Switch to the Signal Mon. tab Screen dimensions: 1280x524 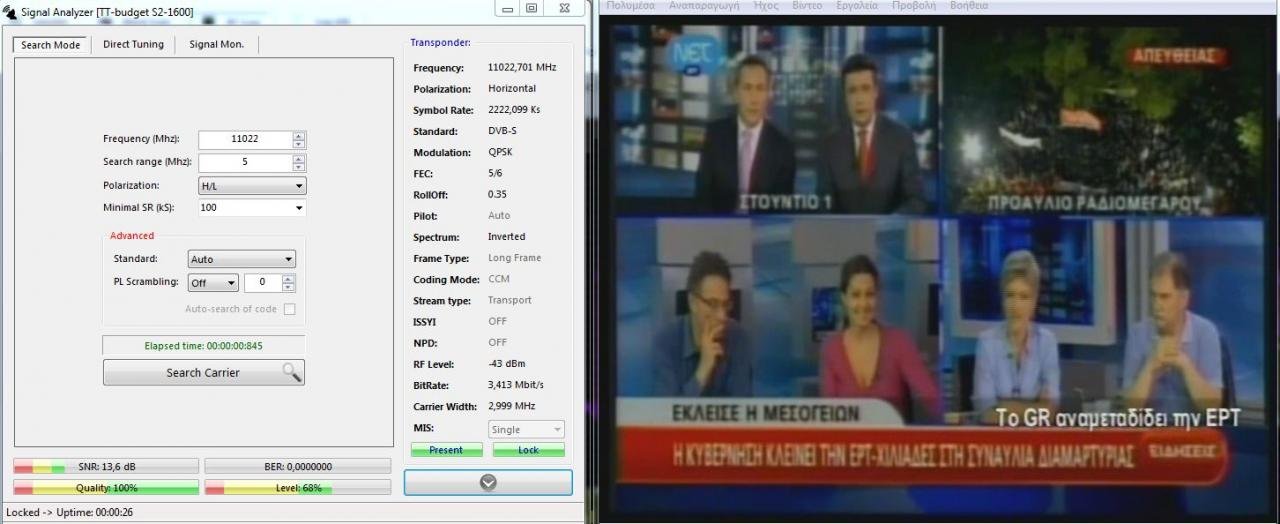coord(216,44)
